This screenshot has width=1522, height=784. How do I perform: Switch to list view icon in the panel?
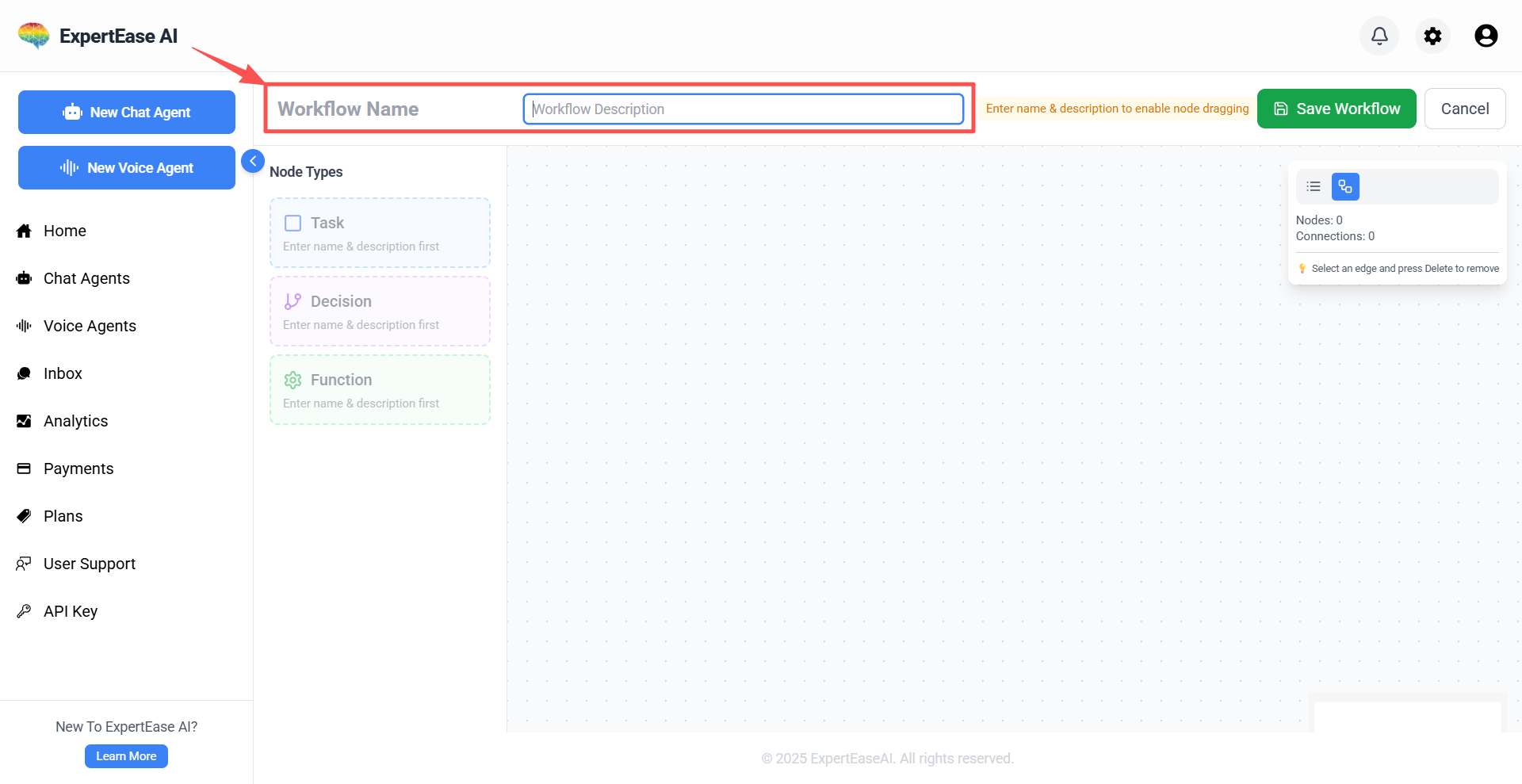(1314, 187)
